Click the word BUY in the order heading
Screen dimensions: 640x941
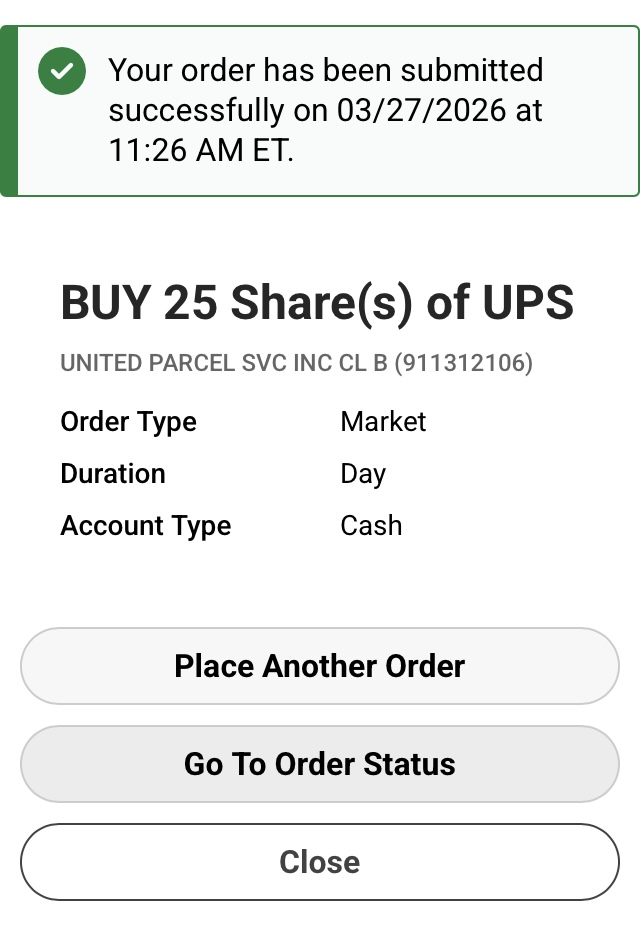click(105, 303)
